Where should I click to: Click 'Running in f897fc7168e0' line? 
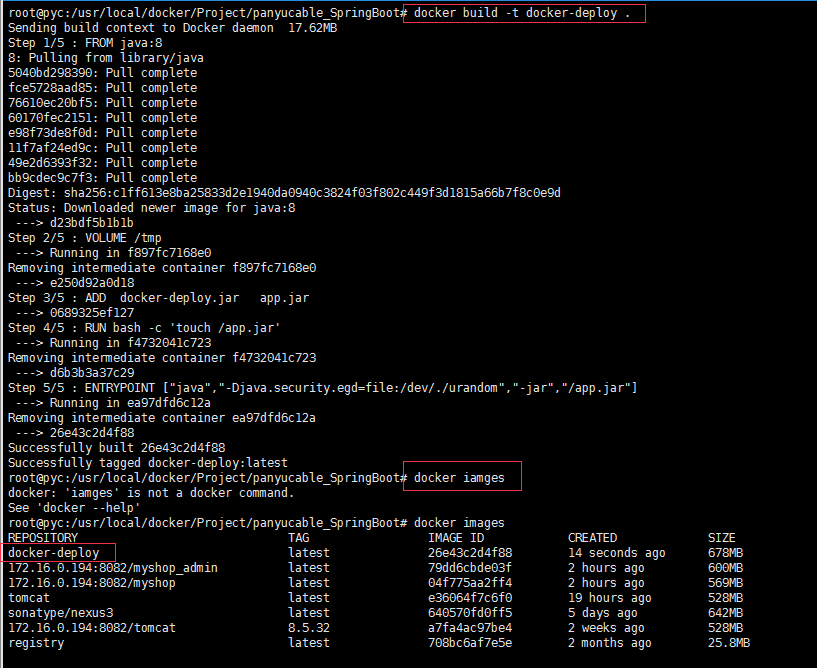click(113, 253)
